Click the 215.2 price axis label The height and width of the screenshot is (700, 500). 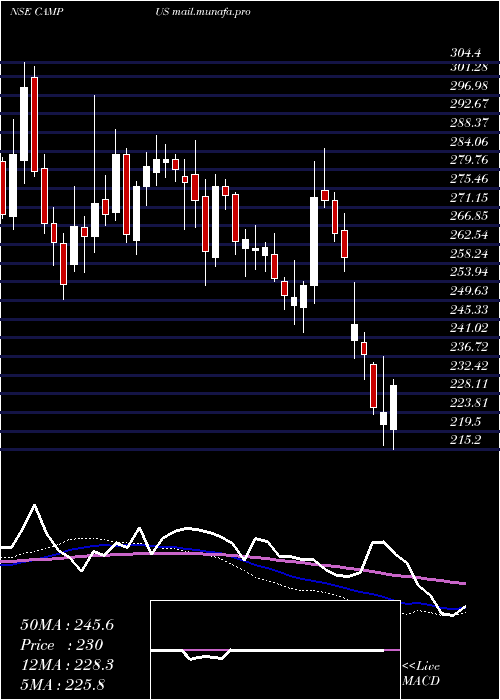(x=466, y=440)
